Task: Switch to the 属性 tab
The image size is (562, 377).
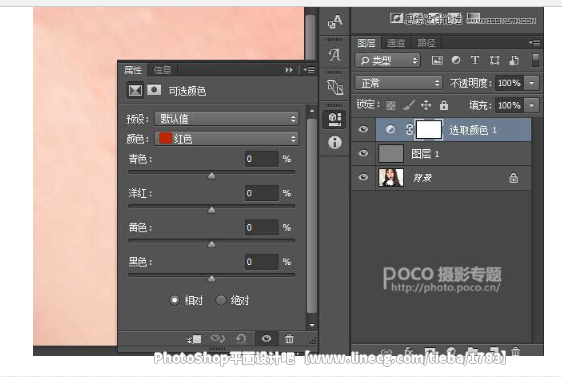Action: click(x=133, y=70)
